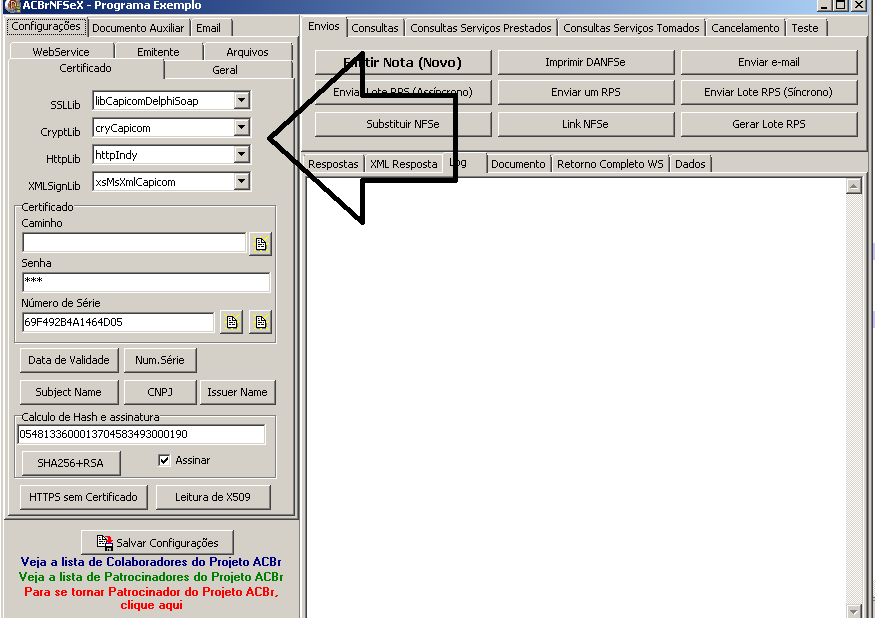Click the become Patrocinador 'clique aqui' link
883x618 pixels.
click(x=151, y=598)
